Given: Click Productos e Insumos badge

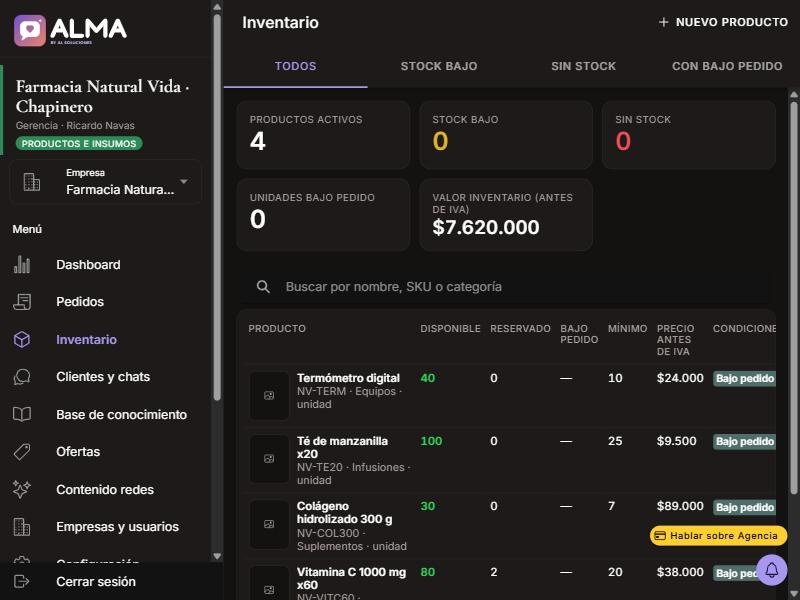Looking at the screenshot, I should tap(79, 144).
